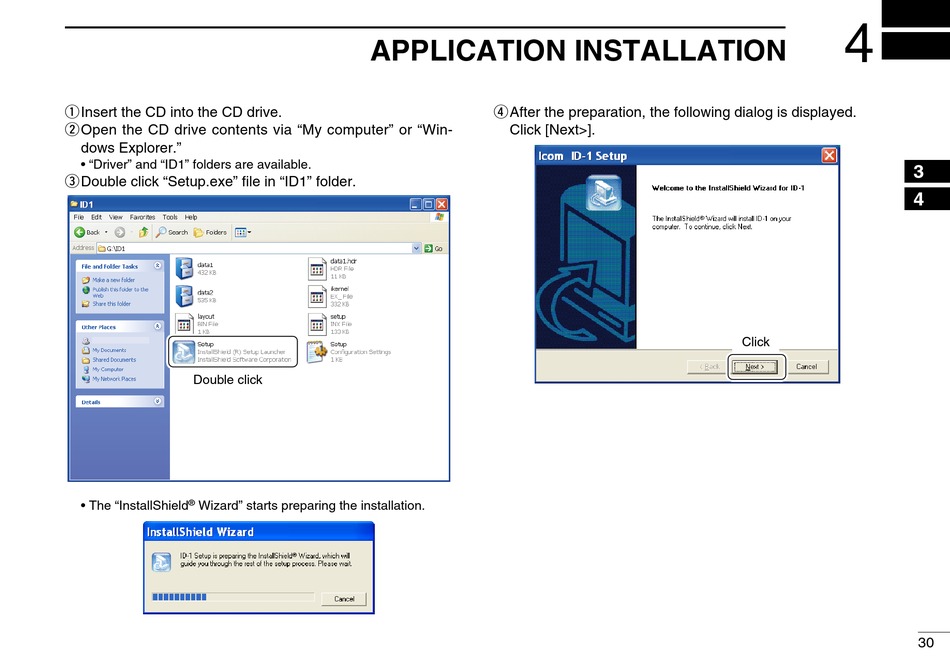This screenshot has height=672, width=950.
Task: Expand the address bar dropdown arrow
Action: [x=416, y=248]
